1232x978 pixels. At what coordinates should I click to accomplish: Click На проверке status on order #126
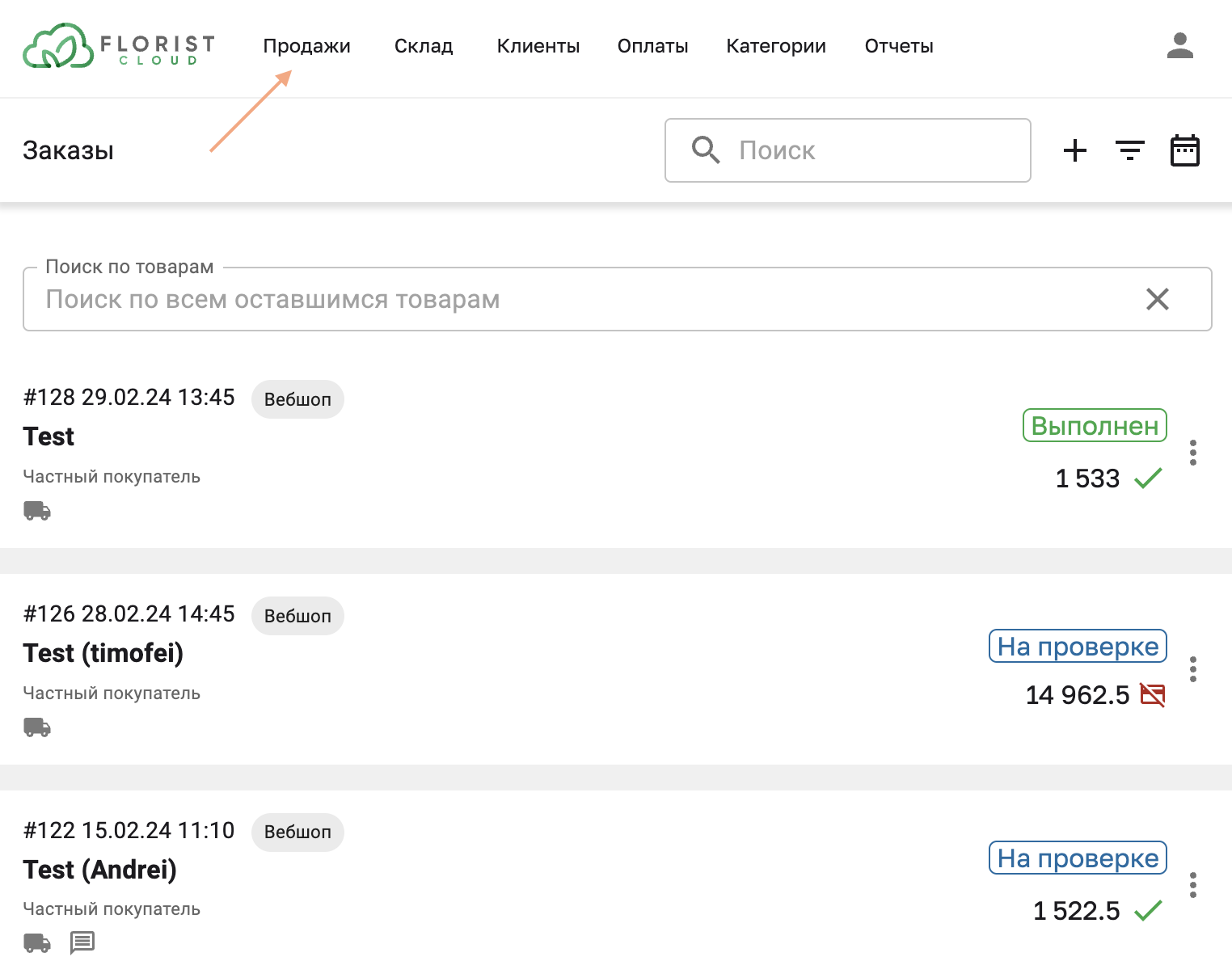point(1077,647)
